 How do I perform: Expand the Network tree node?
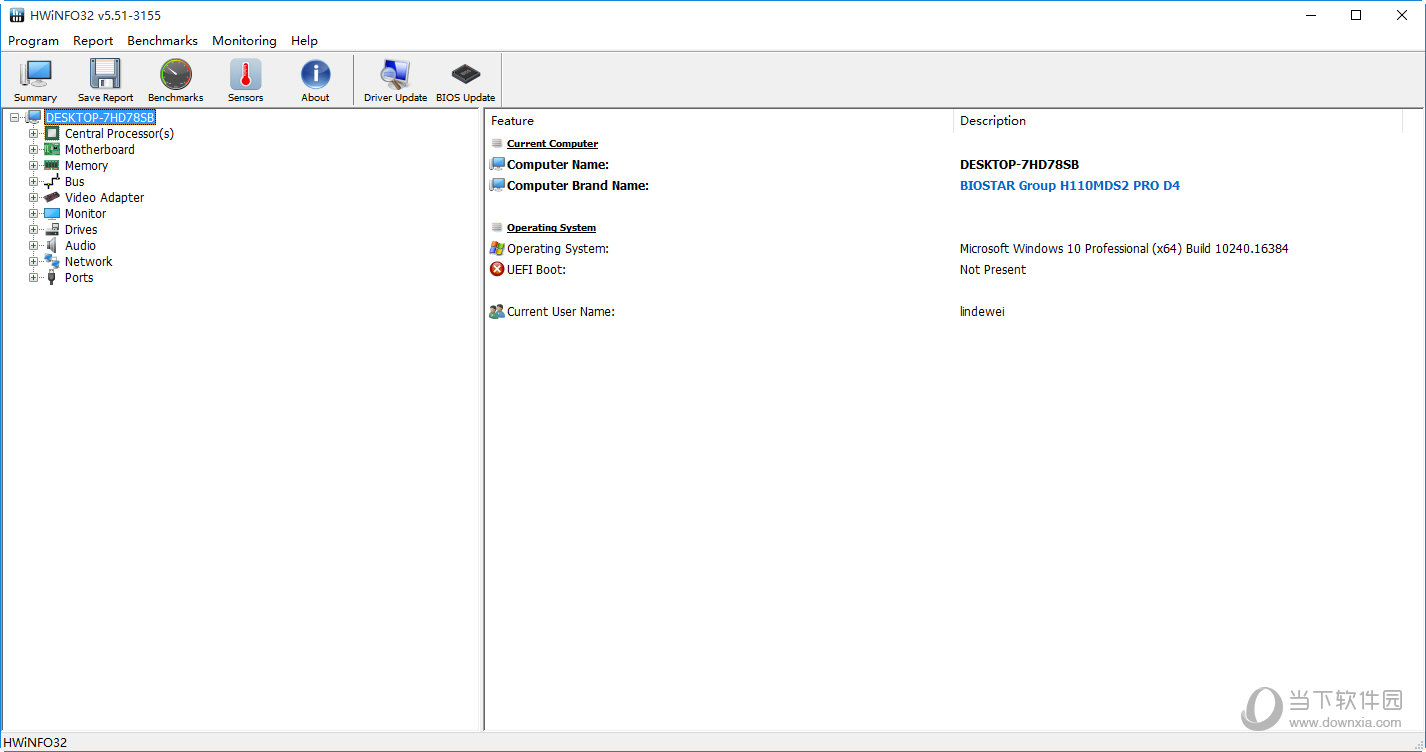[x=34, y=261]
